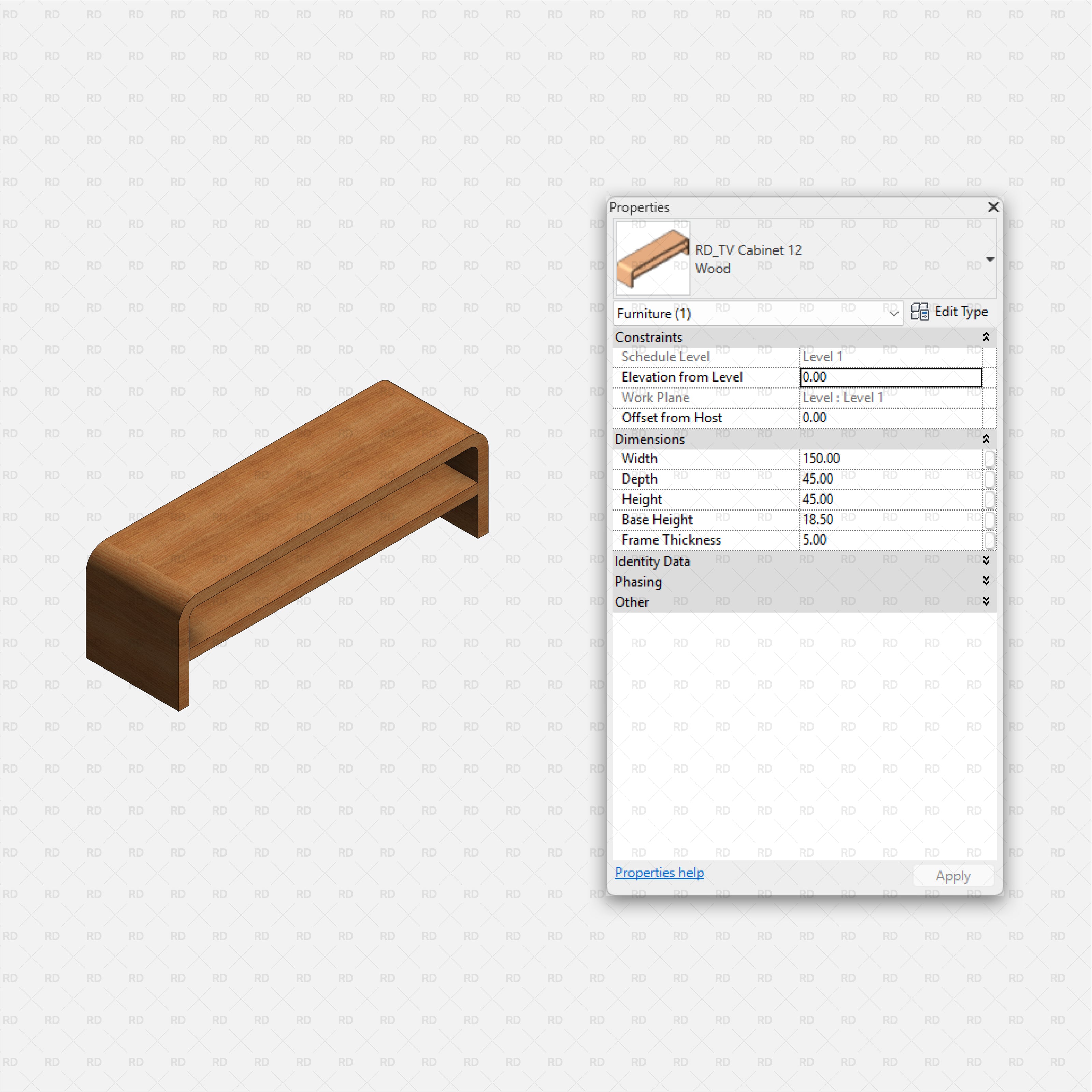1092x1092 pixels.
Task: Open the Properties help link
Action: click(x=659, y=872)
